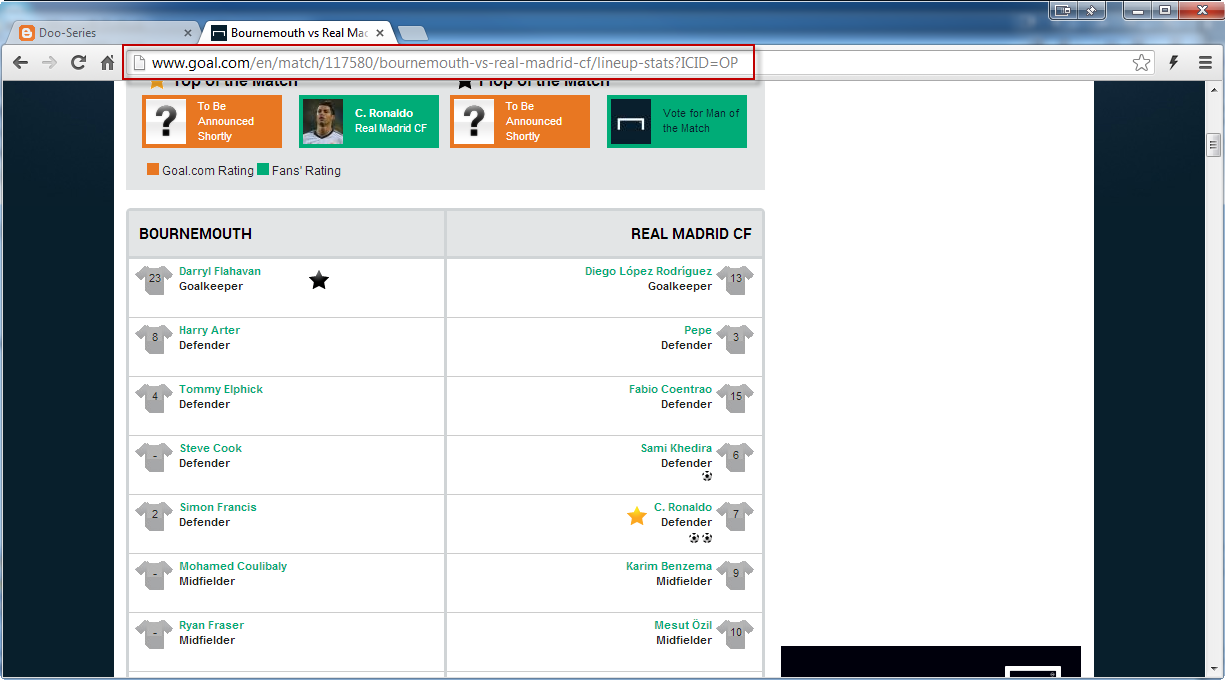Close the Doo-Series tab

click(x=187, y=33)
